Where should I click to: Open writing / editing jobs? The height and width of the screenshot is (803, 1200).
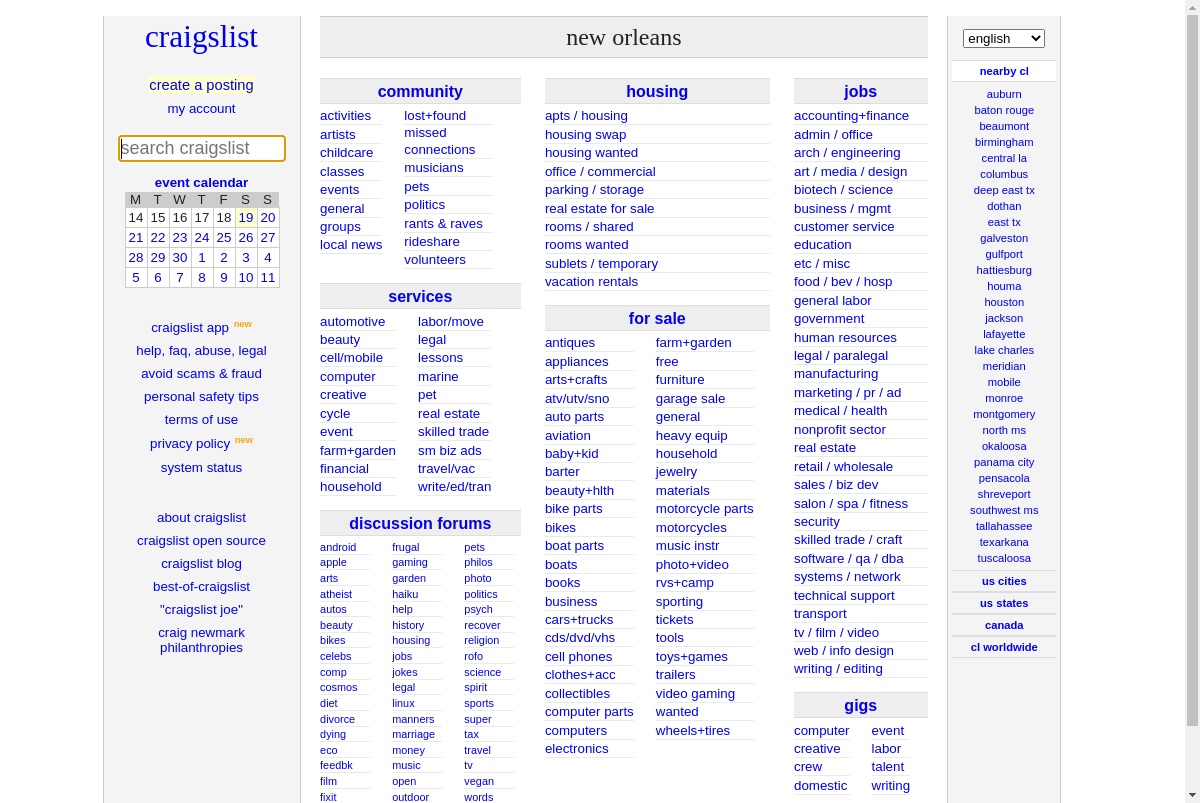click(x=838, y=669)
